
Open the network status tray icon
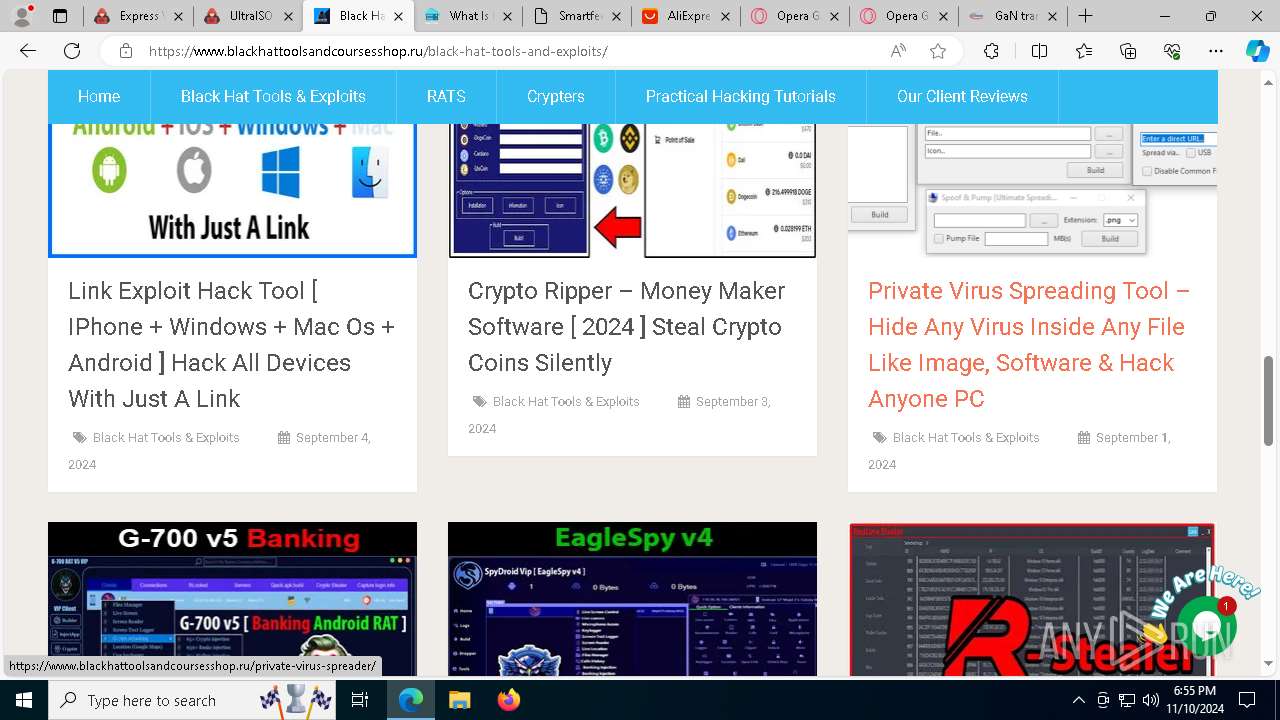[x=1127, y=700]
